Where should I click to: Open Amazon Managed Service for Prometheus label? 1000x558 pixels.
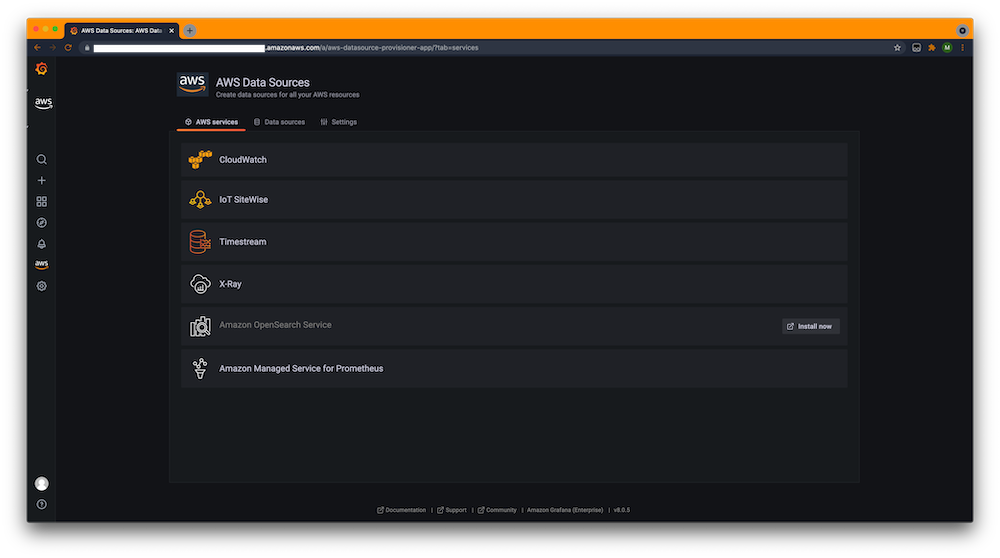301,368
